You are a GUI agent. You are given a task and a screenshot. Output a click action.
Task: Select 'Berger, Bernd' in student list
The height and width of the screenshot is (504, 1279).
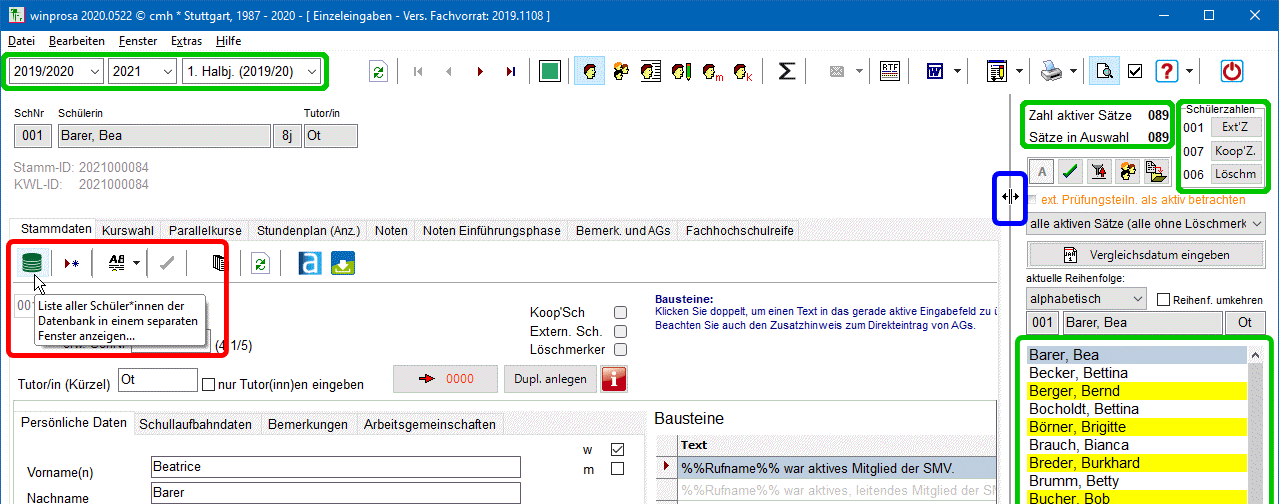pyautogui.click(x=1074, y=391)
